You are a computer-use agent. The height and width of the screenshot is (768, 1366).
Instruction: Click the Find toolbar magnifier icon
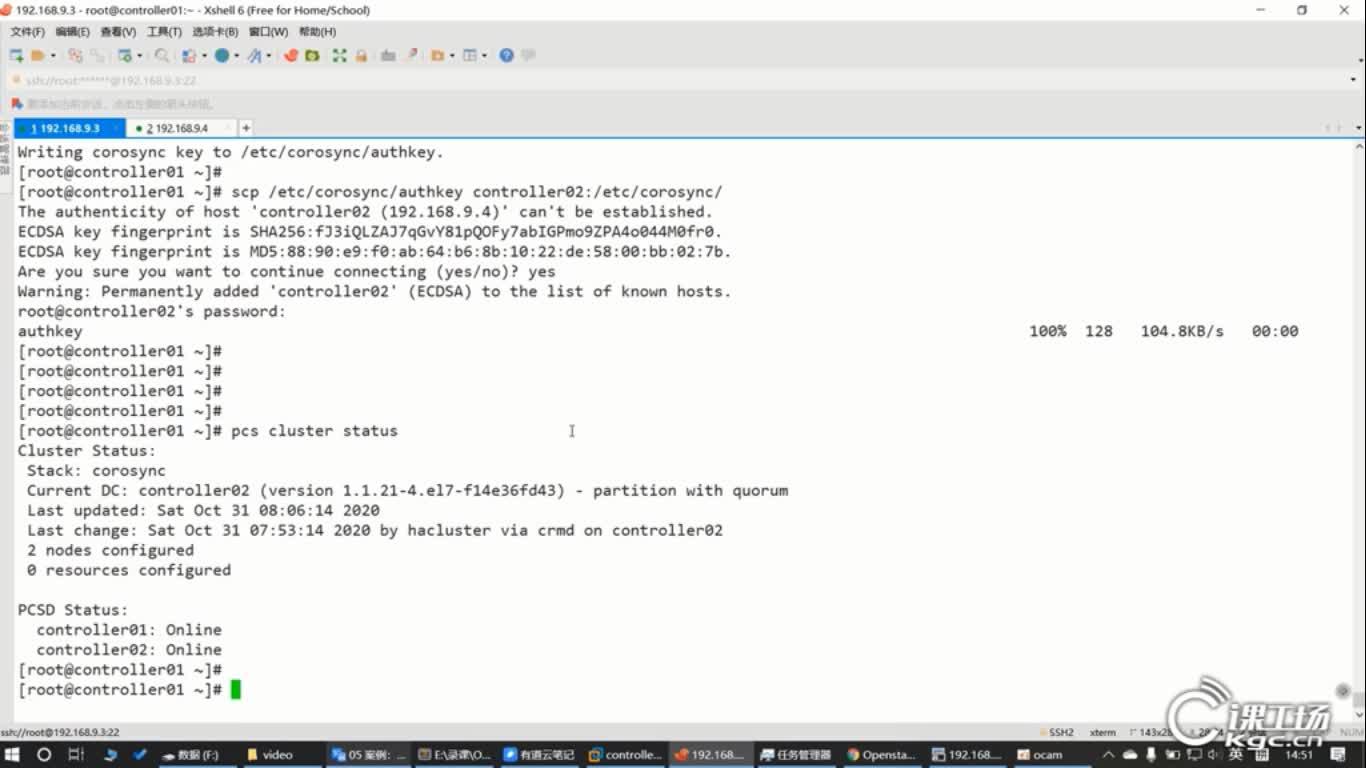160,56
